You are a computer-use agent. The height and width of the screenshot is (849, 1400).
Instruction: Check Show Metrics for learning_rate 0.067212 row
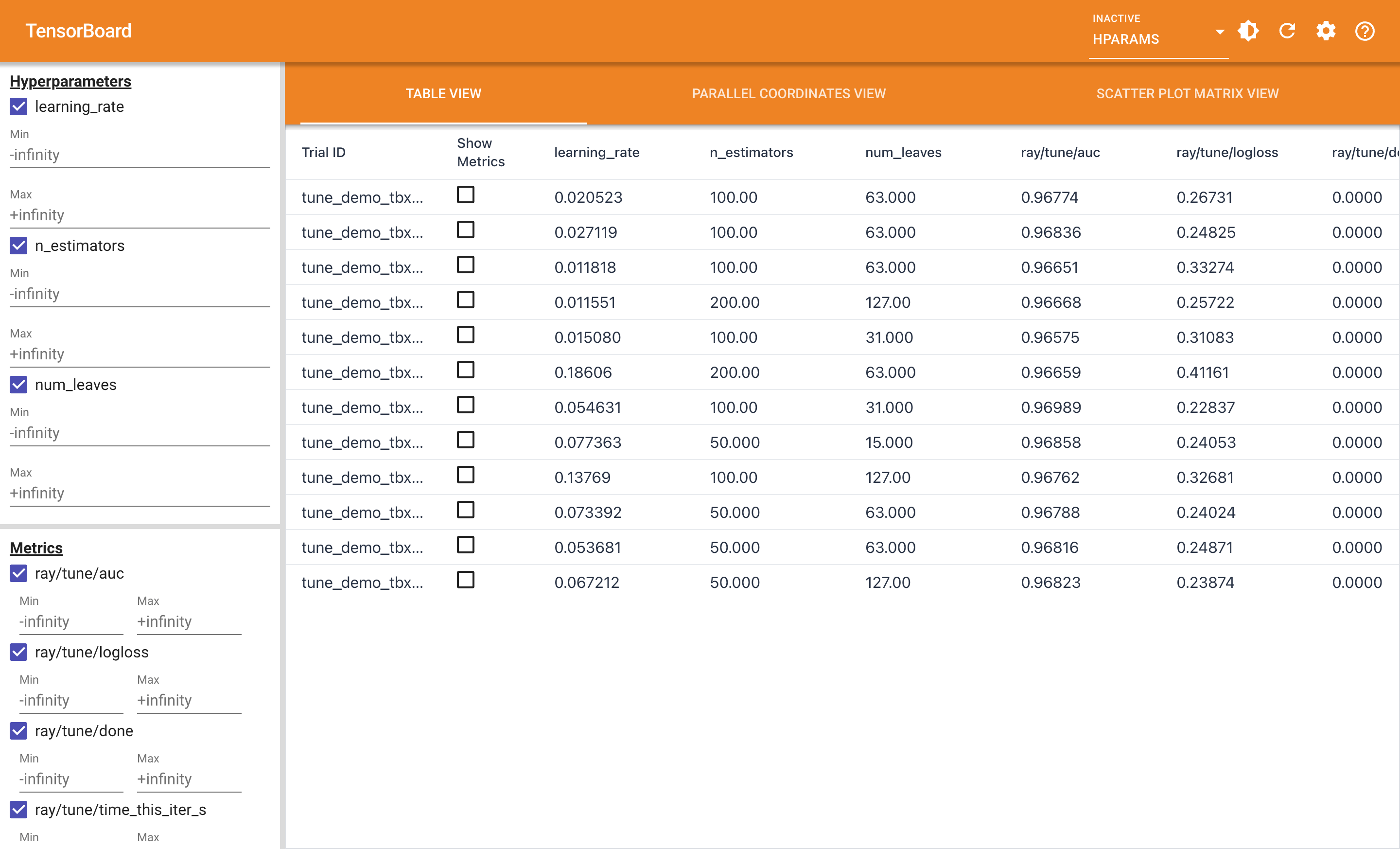[465, 580]
